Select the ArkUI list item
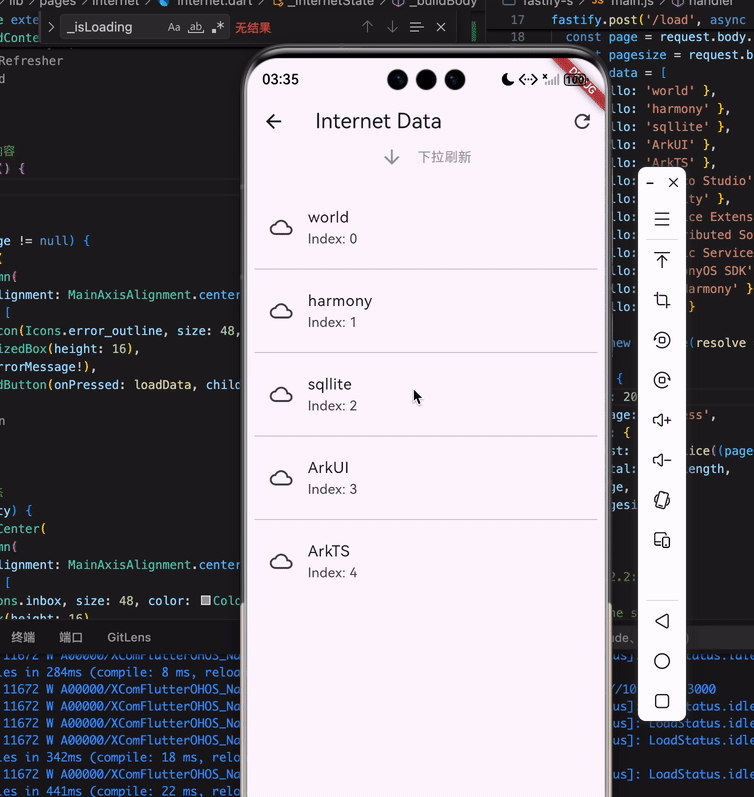The image size is (754, 797). pos(426,478)
